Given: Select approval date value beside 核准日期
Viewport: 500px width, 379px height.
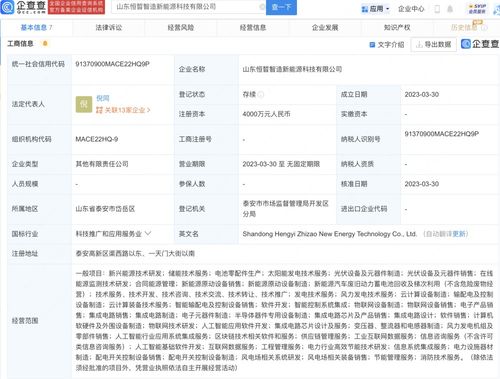Looking at the screenshot, I should click(x=422, y=184).
